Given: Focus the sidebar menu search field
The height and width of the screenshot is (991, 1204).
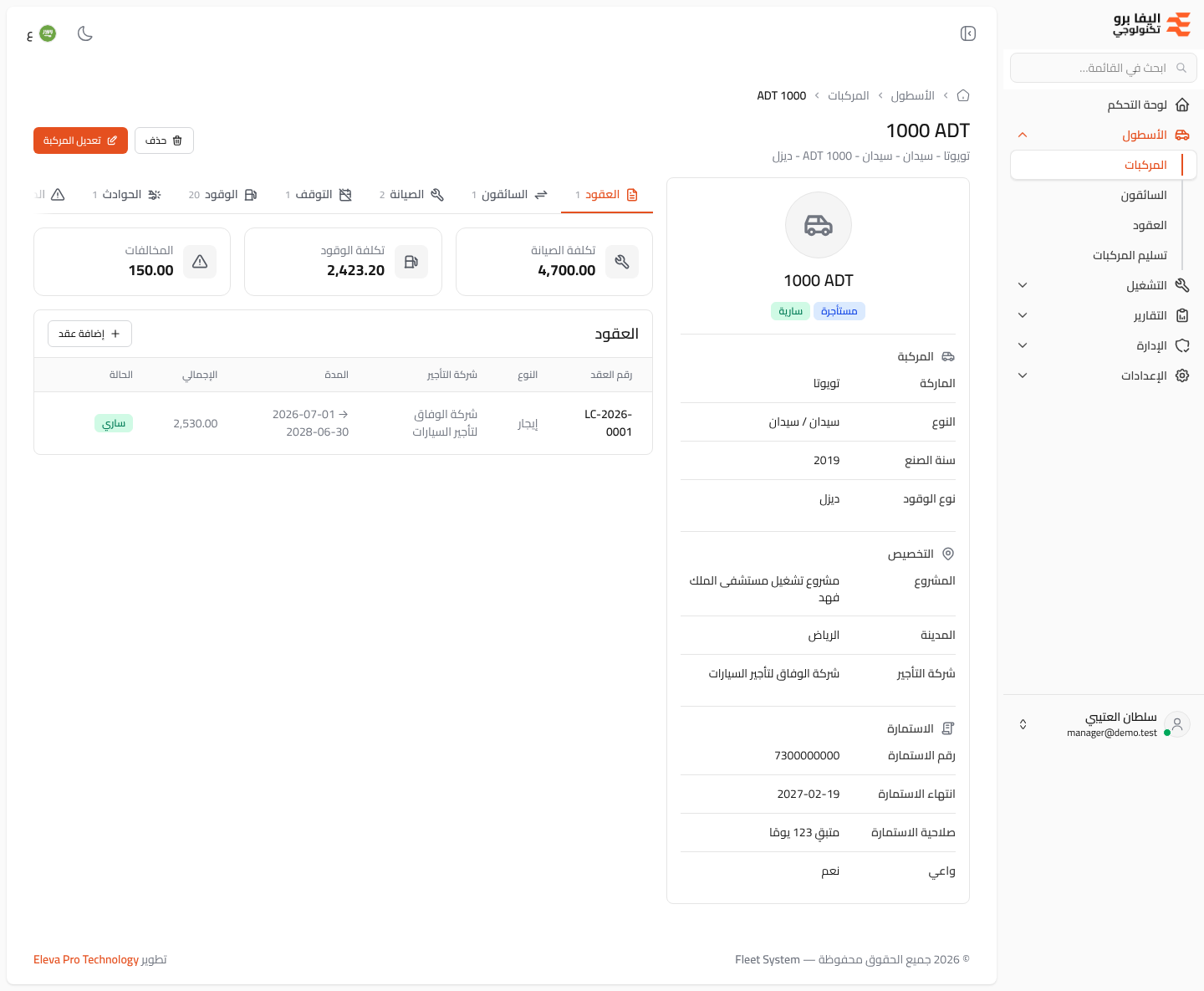Looking at the screenshot, I should click(1104, 68).
